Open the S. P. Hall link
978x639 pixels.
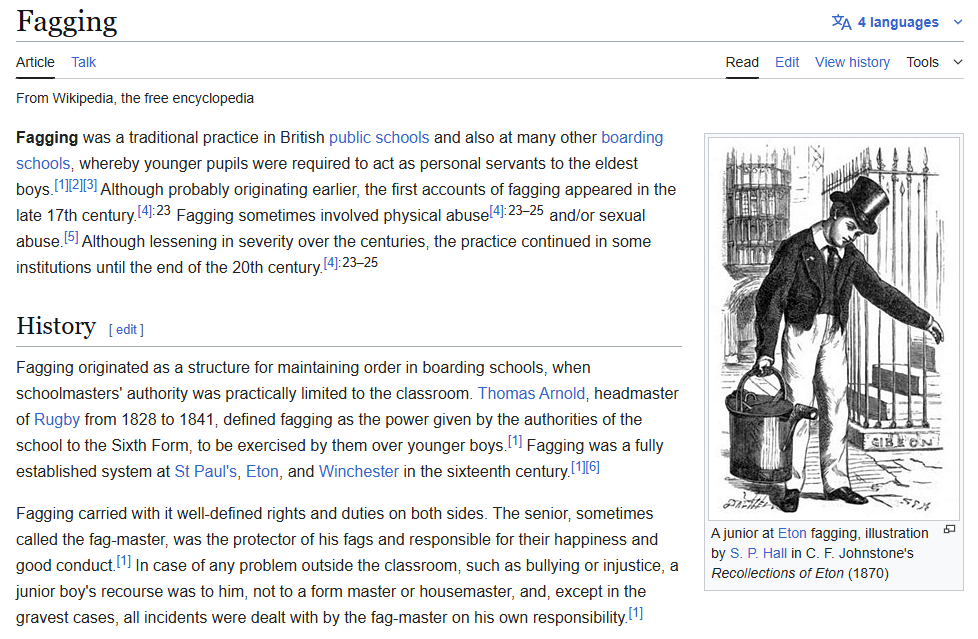pyautogui.click(x=758, y=553)
